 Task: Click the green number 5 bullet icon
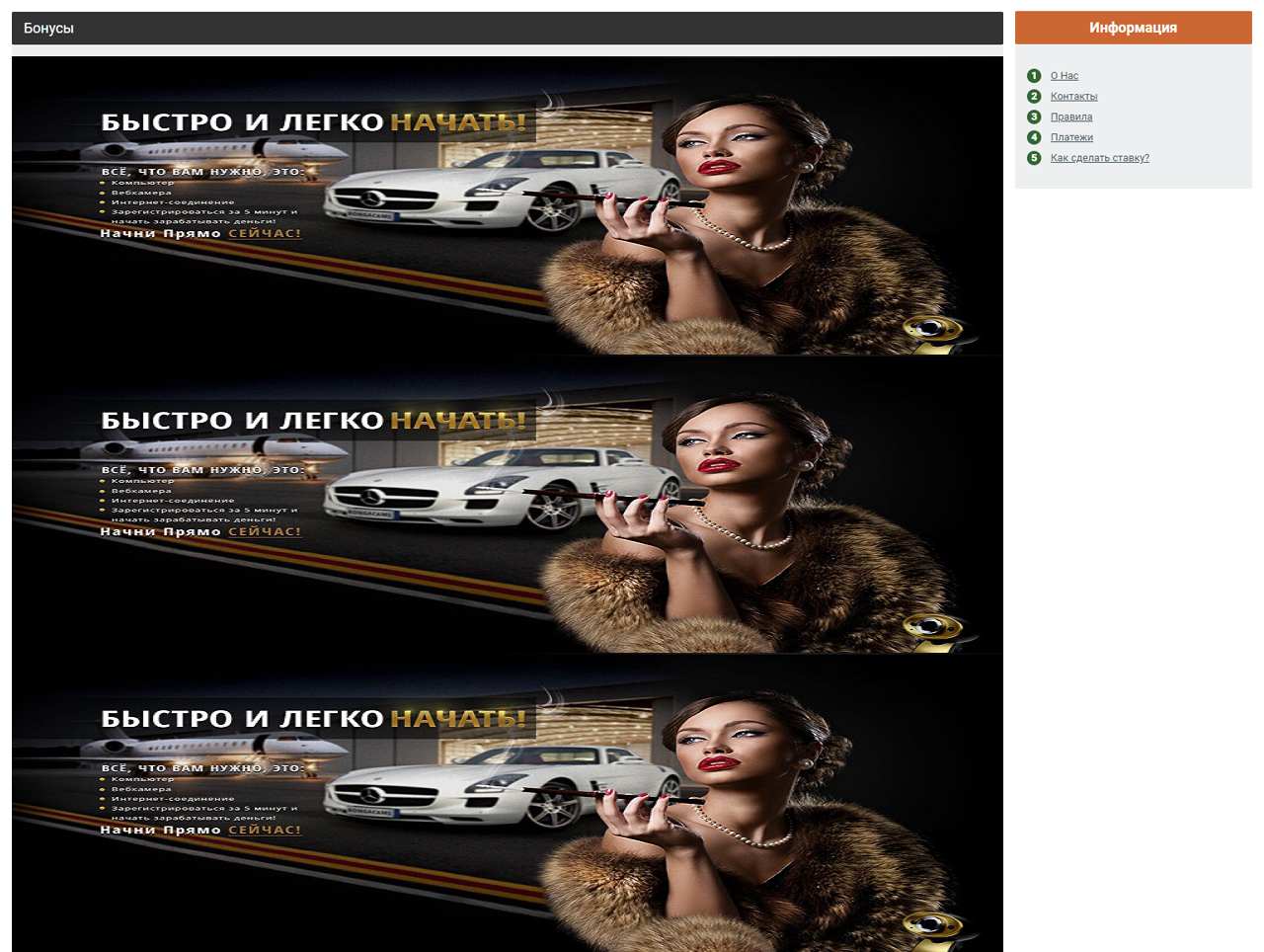(1034, 158)
